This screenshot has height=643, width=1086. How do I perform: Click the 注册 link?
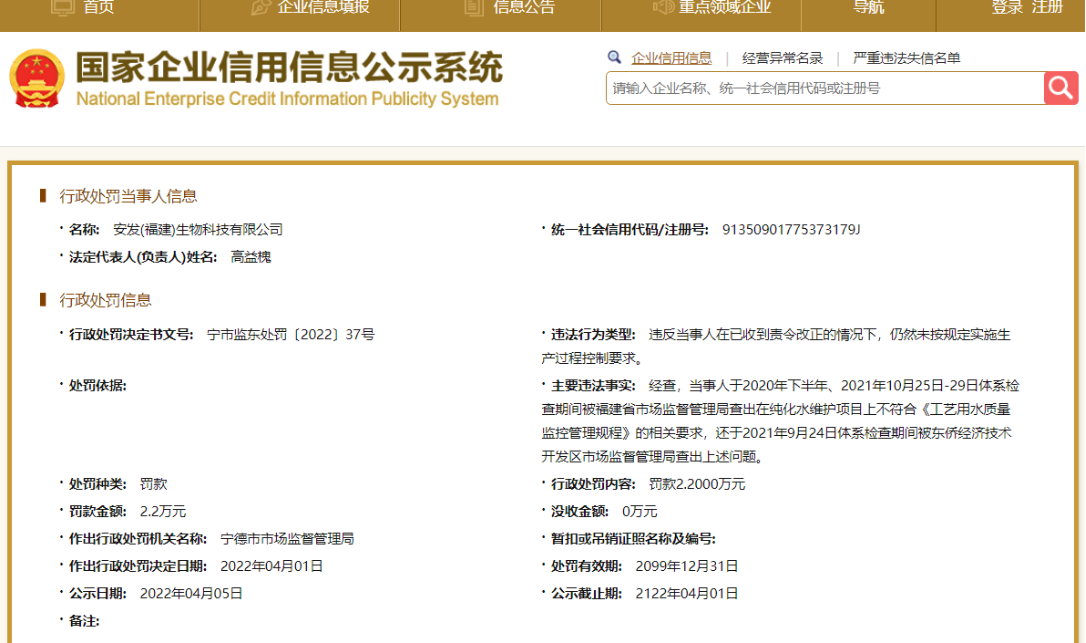click(x=1047, y=7)
